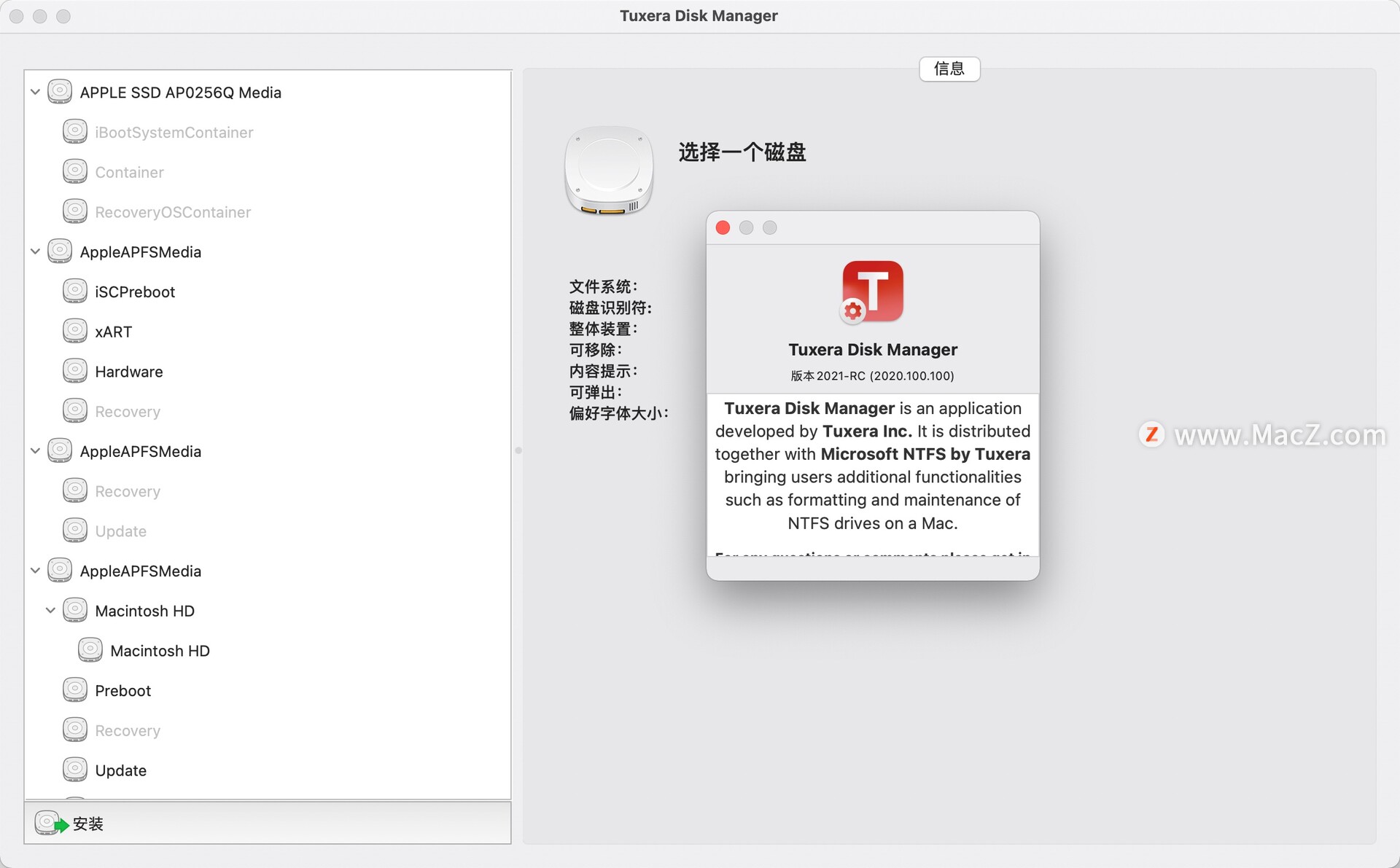Click the Update disk icon under Preboot
This screenshot has width=1400, height=868.
[x=75, y=770]
